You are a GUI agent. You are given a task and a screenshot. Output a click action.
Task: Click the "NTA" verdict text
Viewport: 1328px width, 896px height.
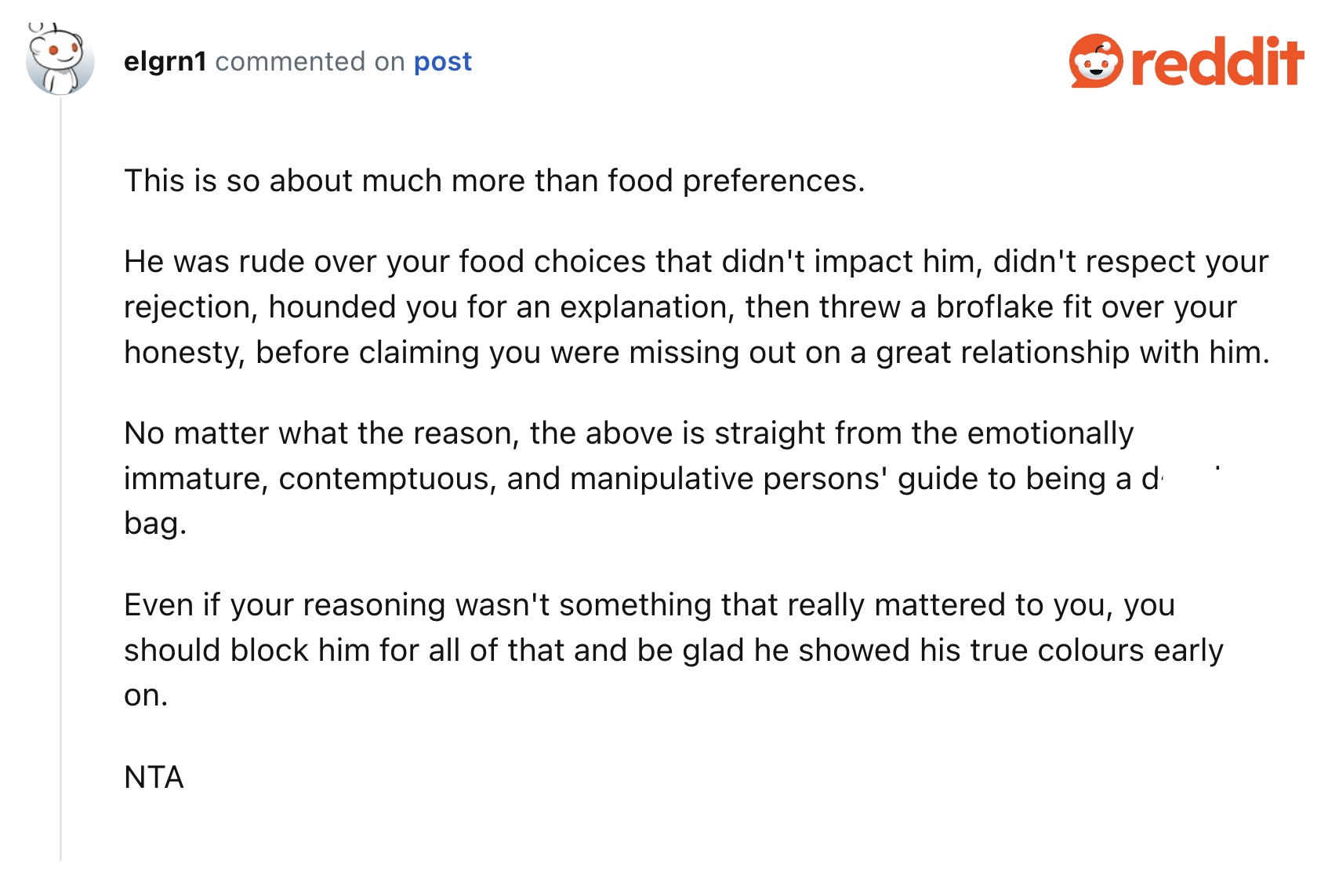154,777
